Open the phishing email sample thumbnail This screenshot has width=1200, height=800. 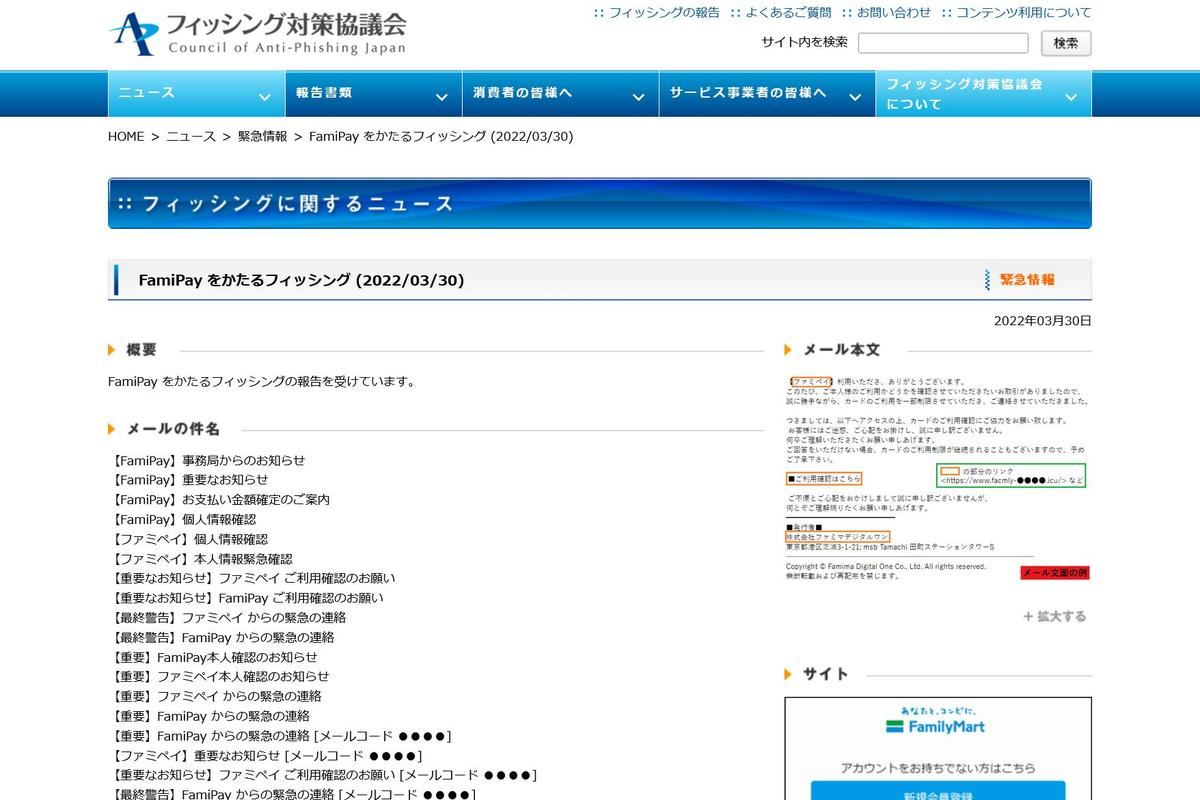point(937,479)
